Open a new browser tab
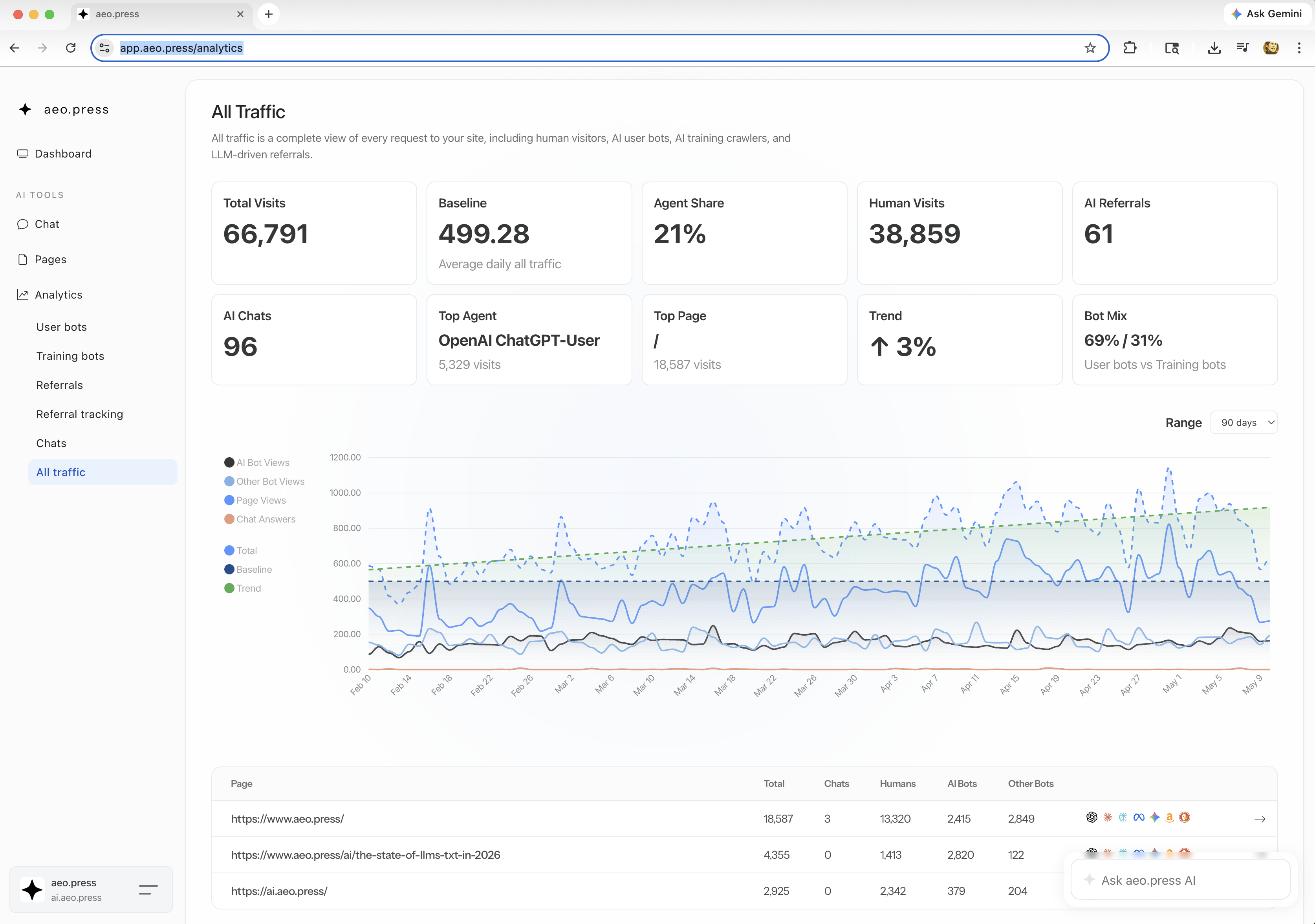Screen dimensions: 1315x924 pos(269,14)
